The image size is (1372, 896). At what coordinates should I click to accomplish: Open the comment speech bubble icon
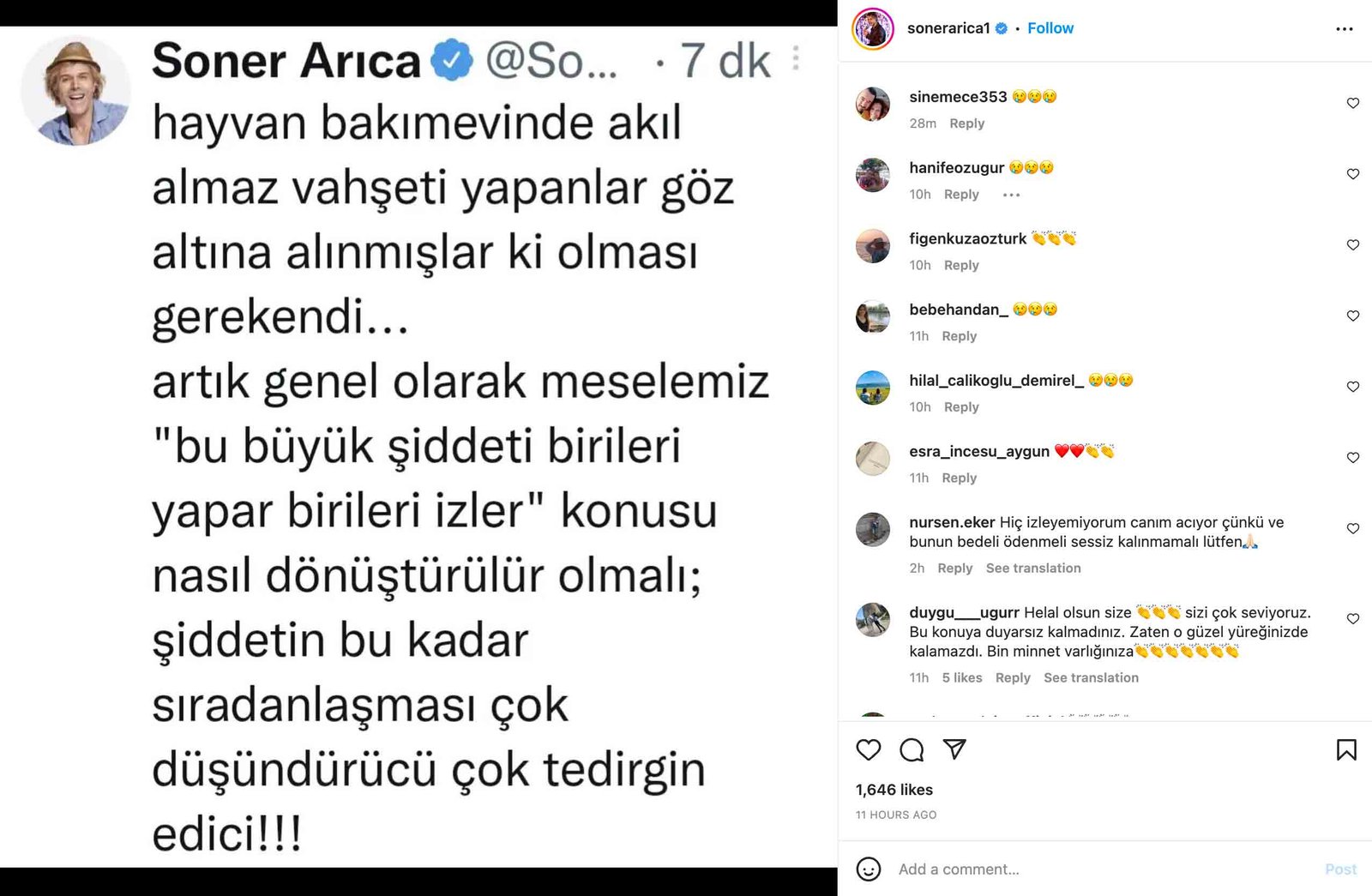(x=912, y=750)
